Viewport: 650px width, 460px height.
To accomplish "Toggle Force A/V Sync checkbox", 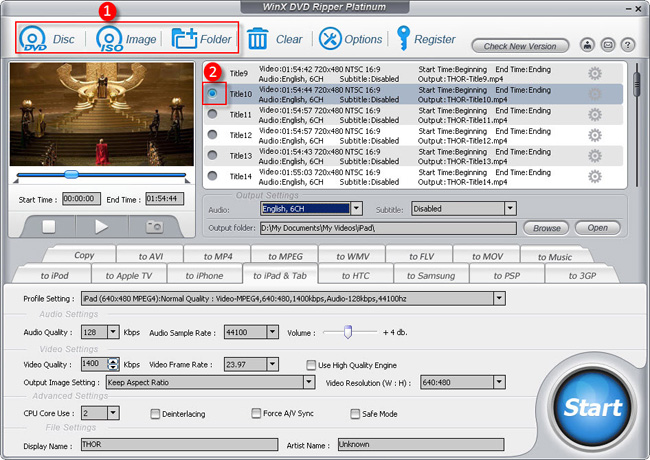I will click(x=256, y=413).
